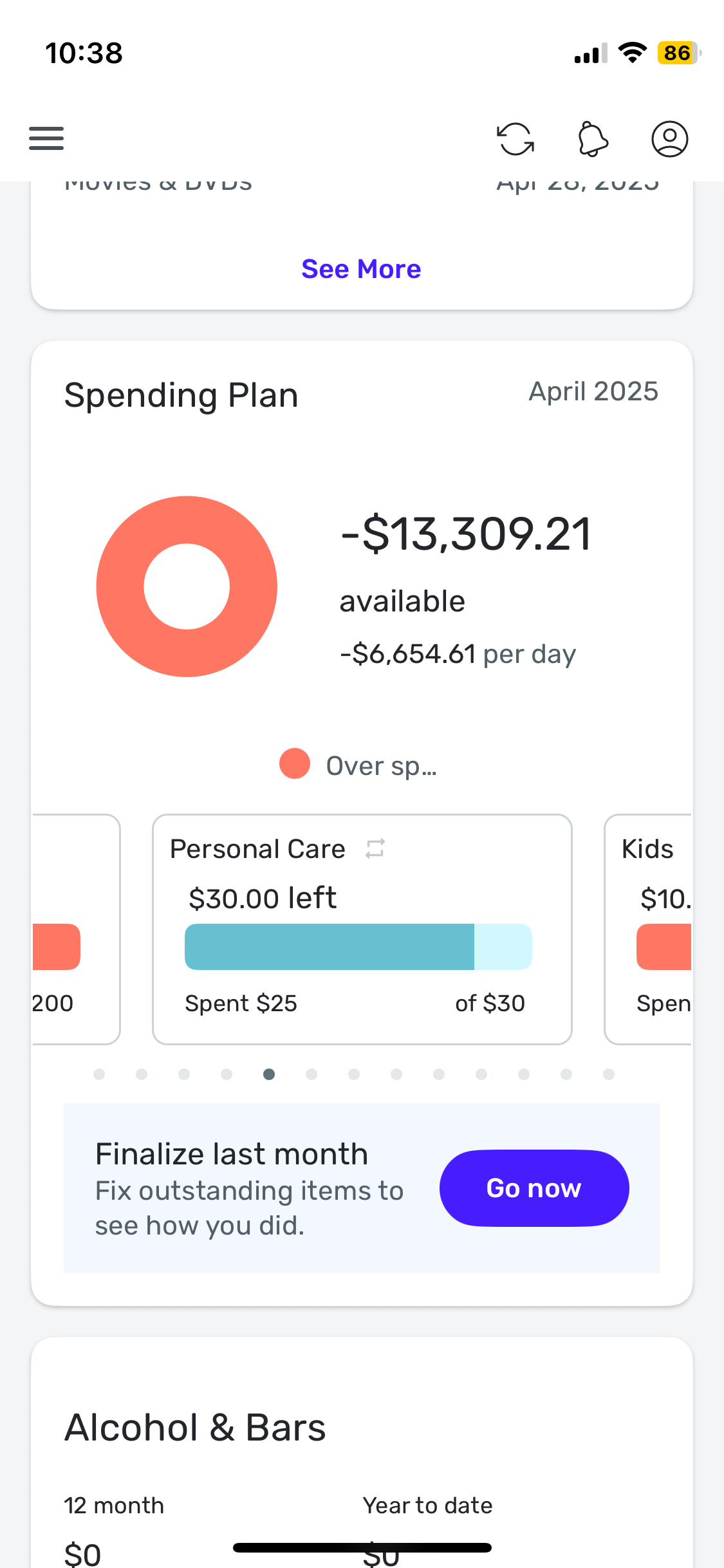Select the last carousel page dot

click(609, 1074)
